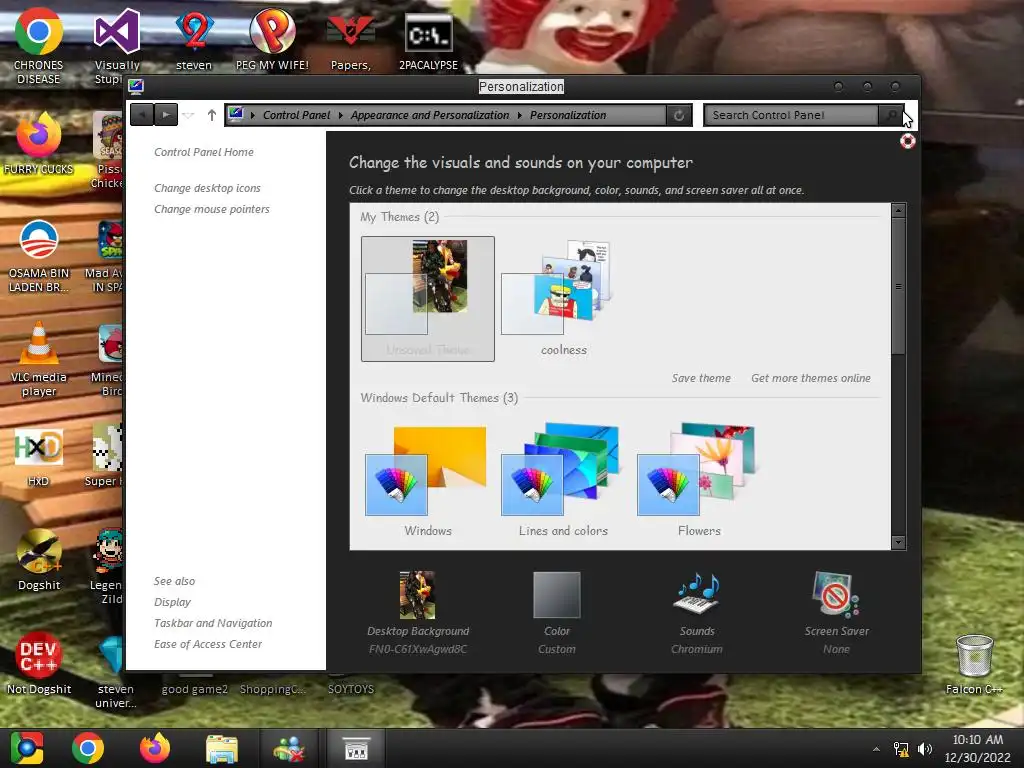Select the Flowers theme

click(x=699, y=480)
